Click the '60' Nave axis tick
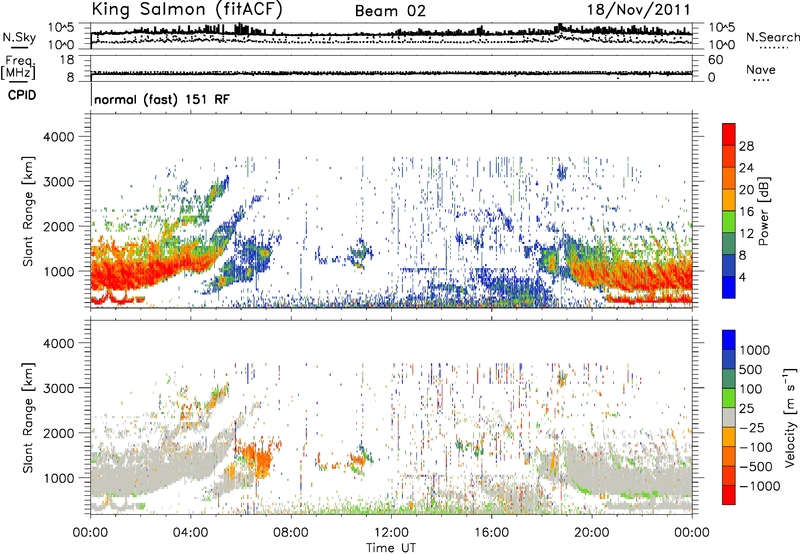 (715, 60)
